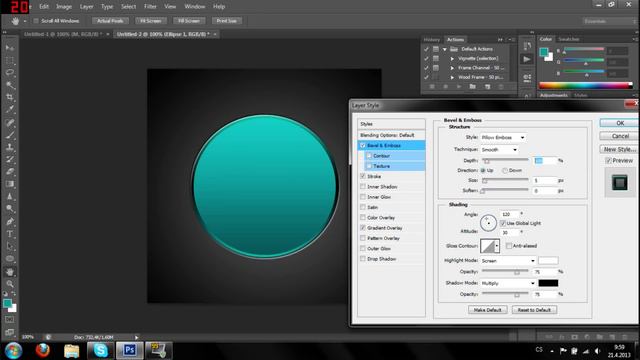This screenshot has height=360, width=640.
Task: Click the shadow mode black color swatch
Action: pyautogui.click(x=548, y=283)
